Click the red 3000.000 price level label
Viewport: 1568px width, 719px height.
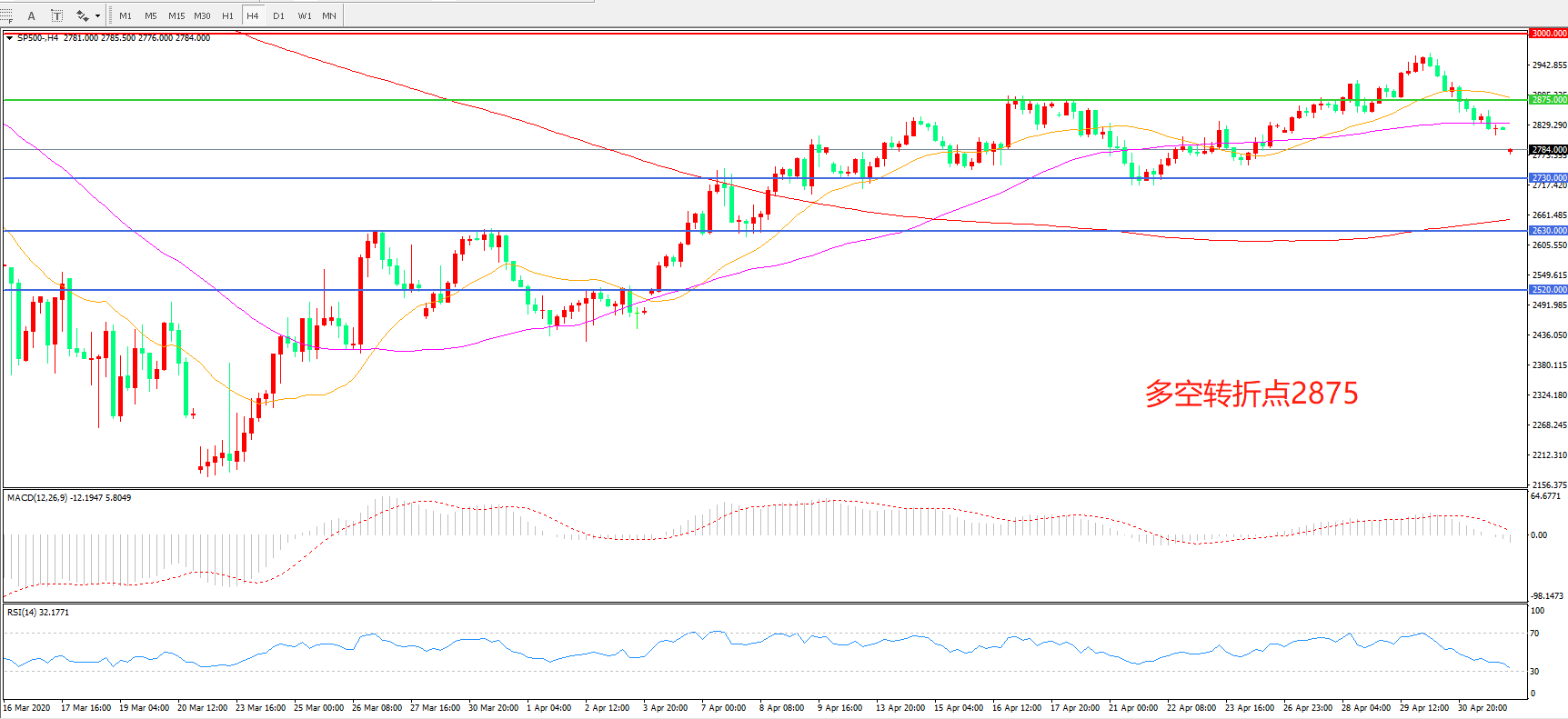1548,34
